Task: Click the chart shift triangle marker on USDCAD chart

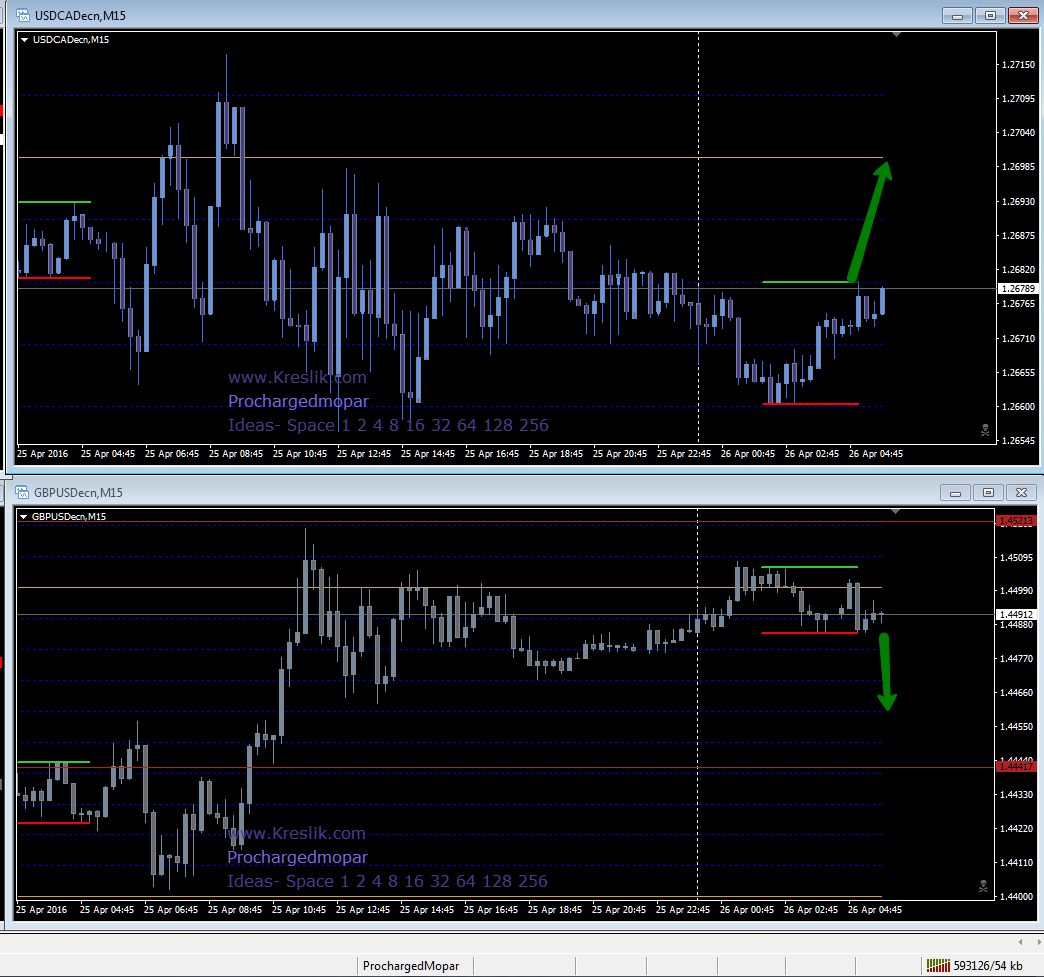Action: coord(896,34)
